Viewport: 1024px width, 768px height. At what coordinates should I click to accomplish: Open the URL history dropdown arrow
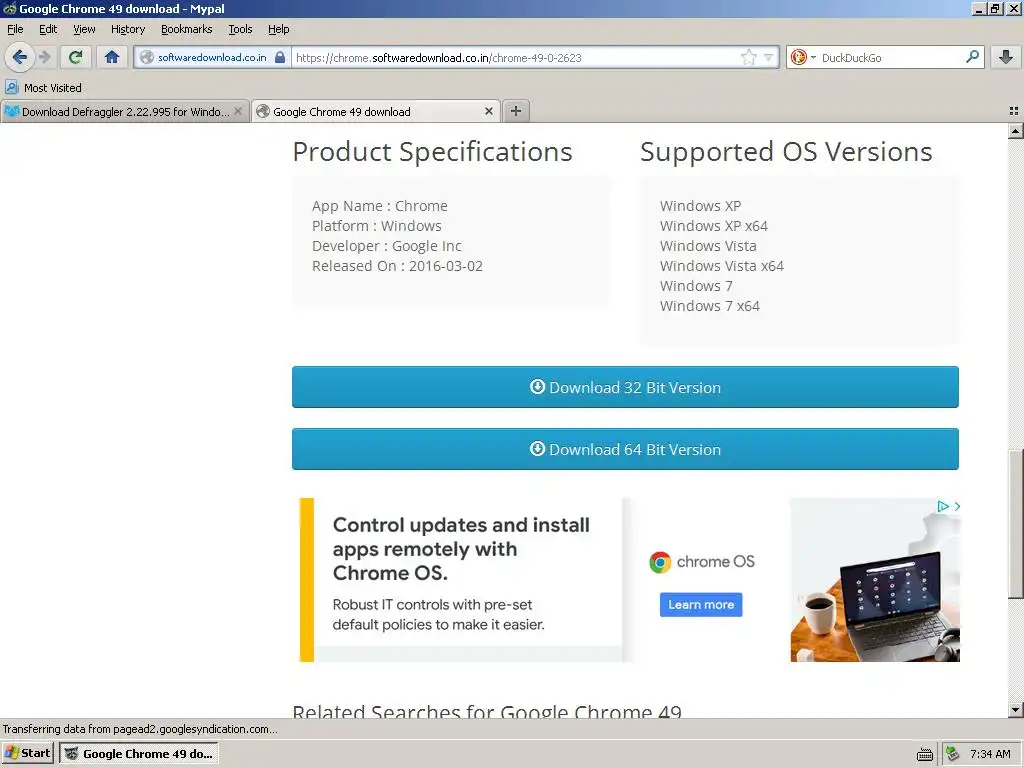(x=769, y=57)
